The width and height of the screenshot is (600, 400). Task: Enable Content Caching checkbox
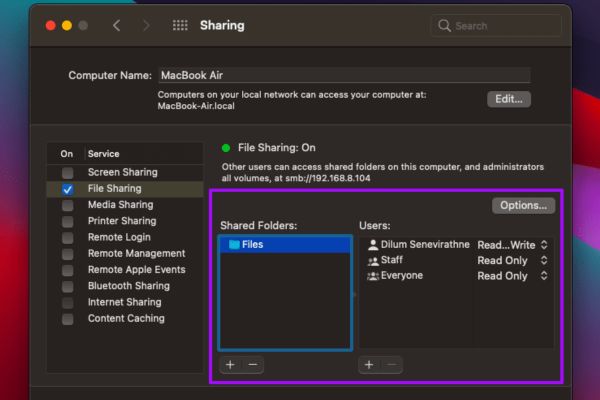click(68, 319)
